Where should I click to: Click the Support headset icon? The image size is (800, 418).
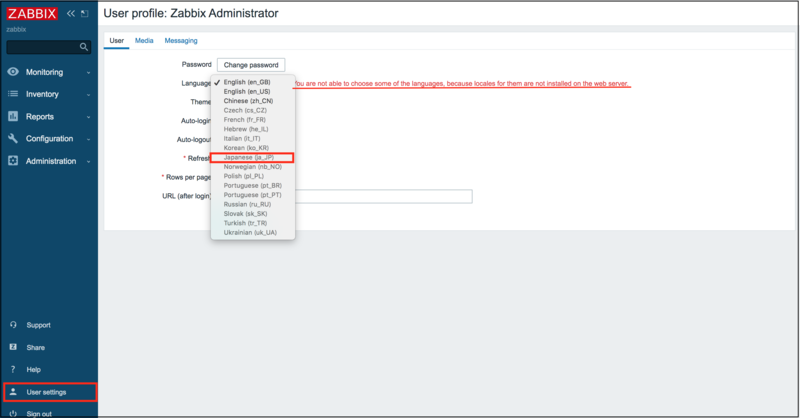[x=13, y=325]
